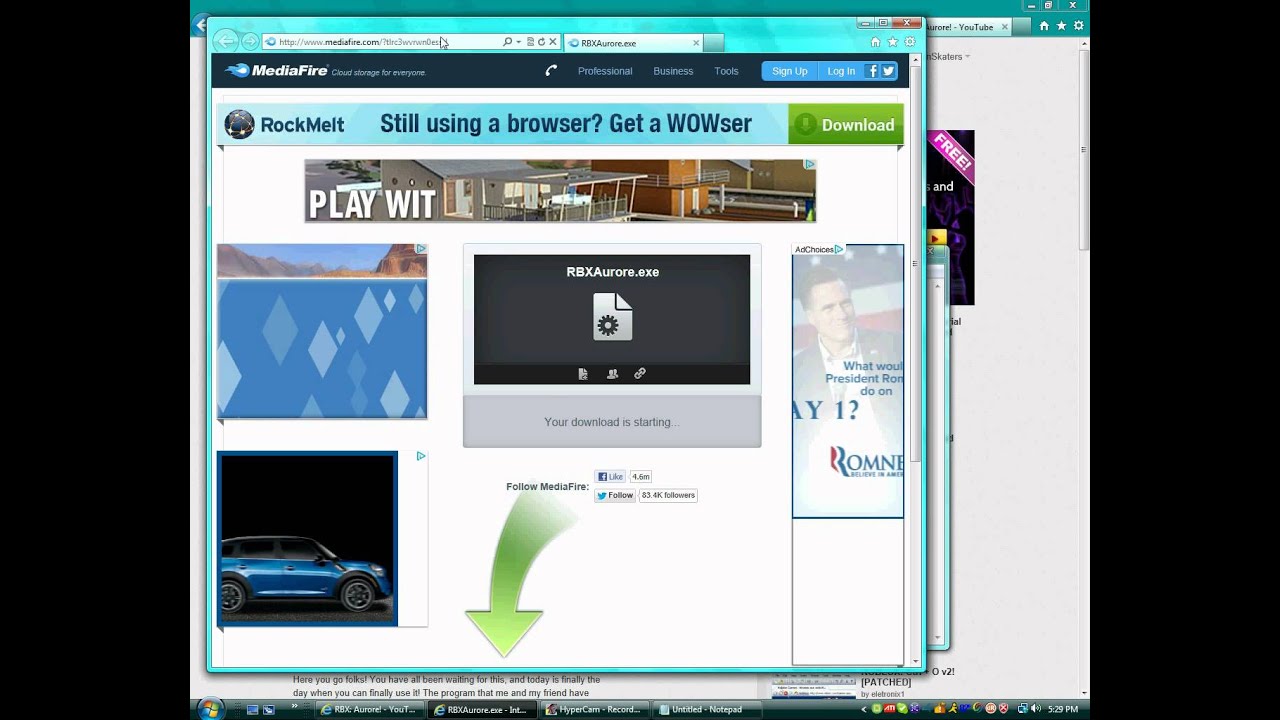Open the IE Tools gear icon in front window
Image resolution: width=1280 pixels, height=720 pixels.
coord(910,42)
